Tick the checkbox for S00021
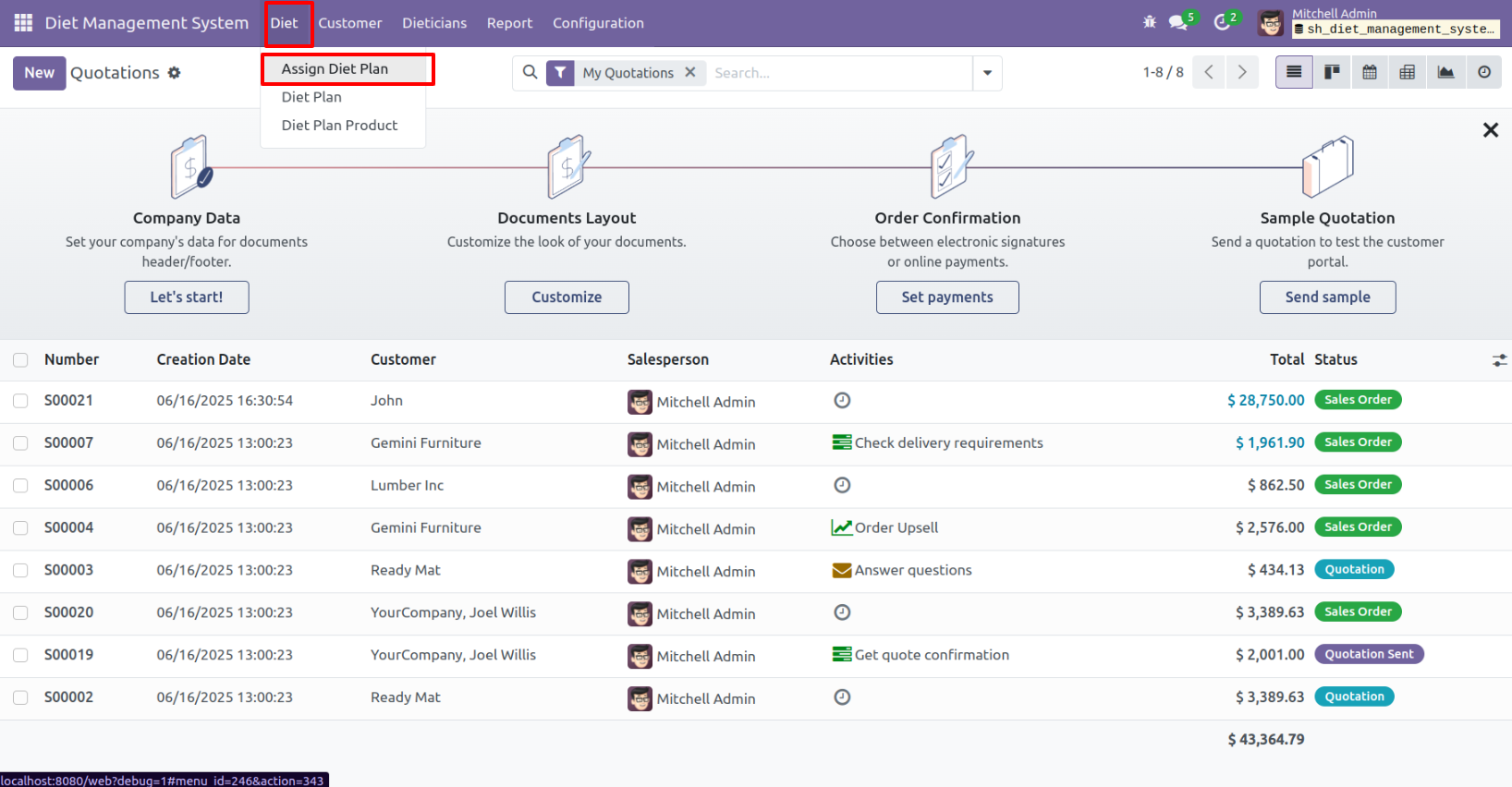This screenshot has width=1512, height=787. click(x=20, y=401)
